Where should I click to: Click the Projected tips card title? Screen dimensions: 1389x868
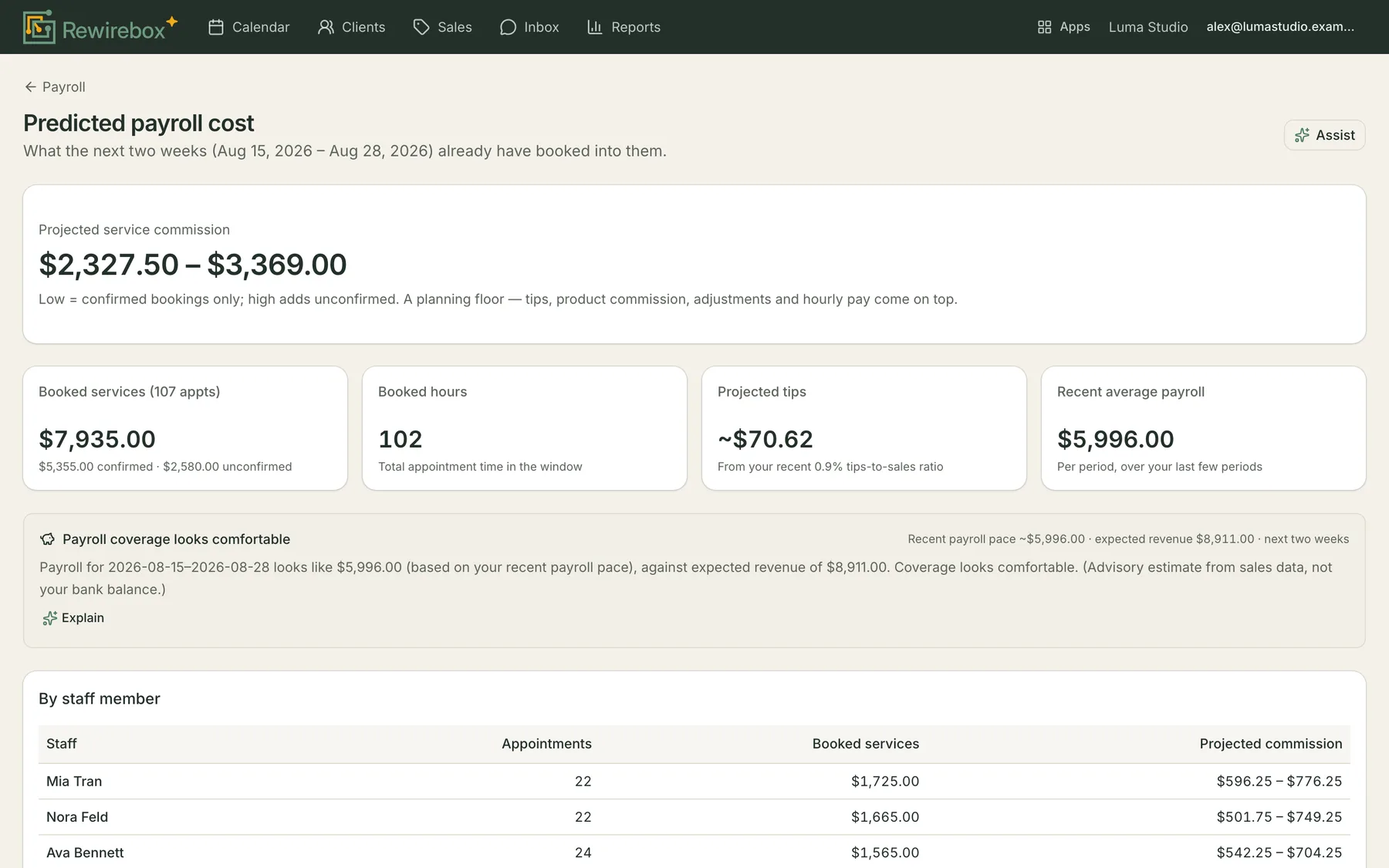(x=762, y=392)
